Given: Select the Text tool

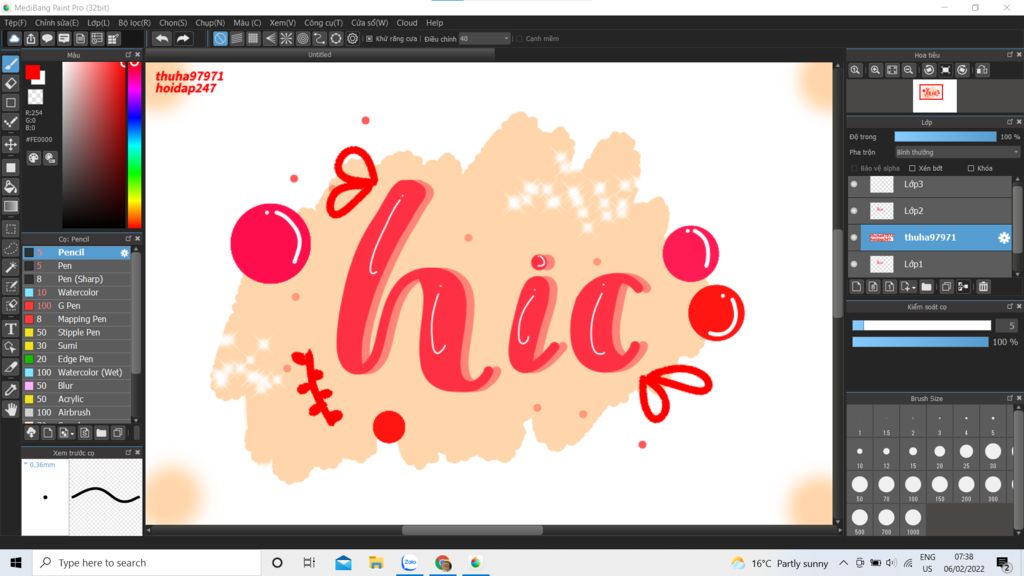Looking at the screenshot, I should [x=10, y=328].
